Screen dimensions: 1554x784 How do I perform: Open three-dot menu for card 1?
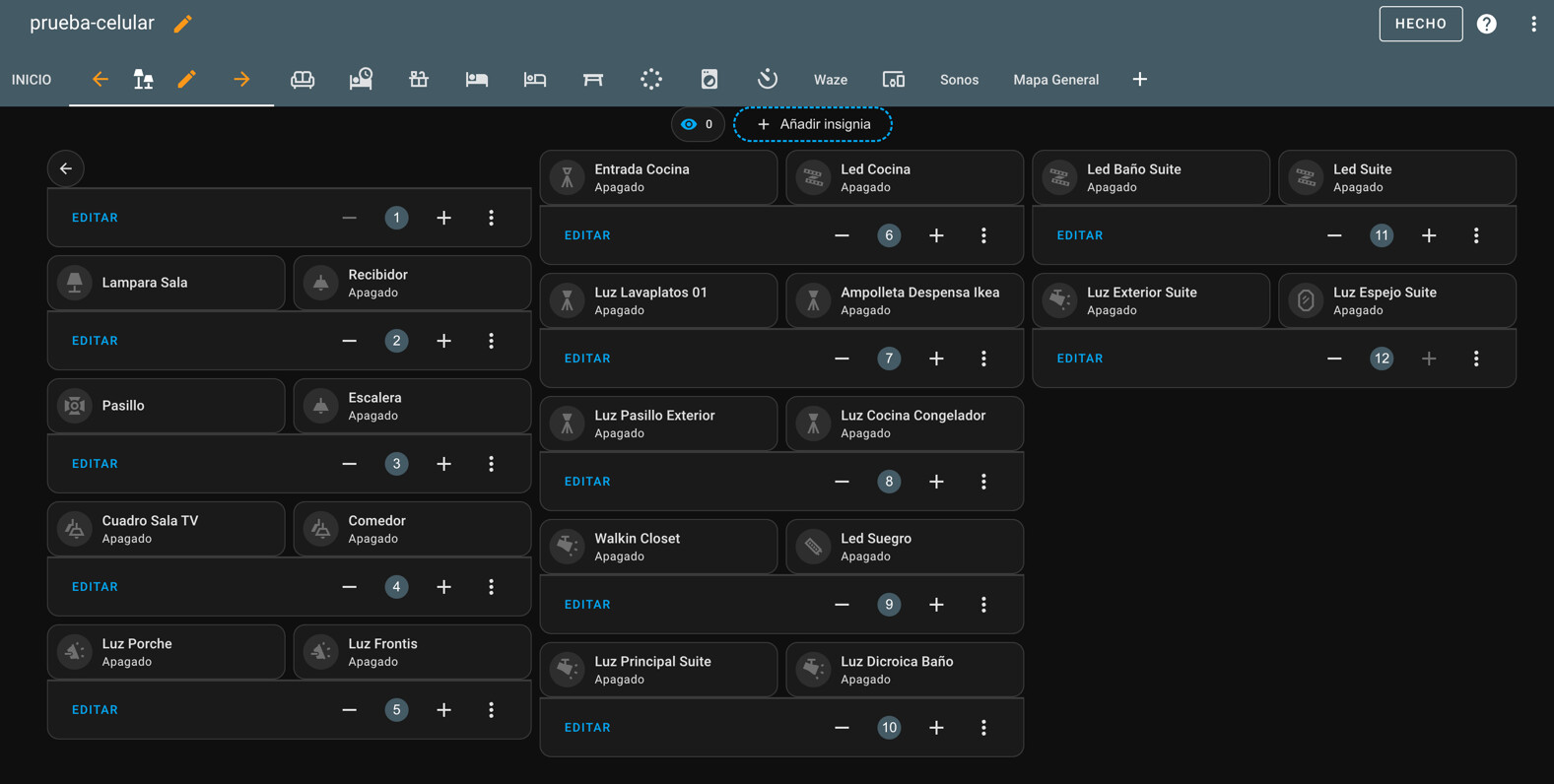[x=491, y=218]
